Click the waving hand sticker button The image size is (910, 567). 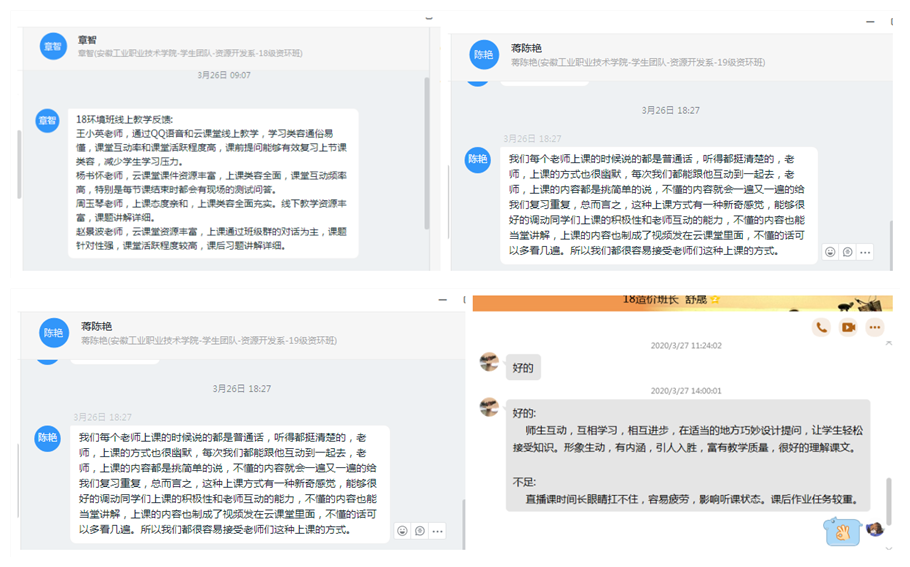[x=842, y=531]
